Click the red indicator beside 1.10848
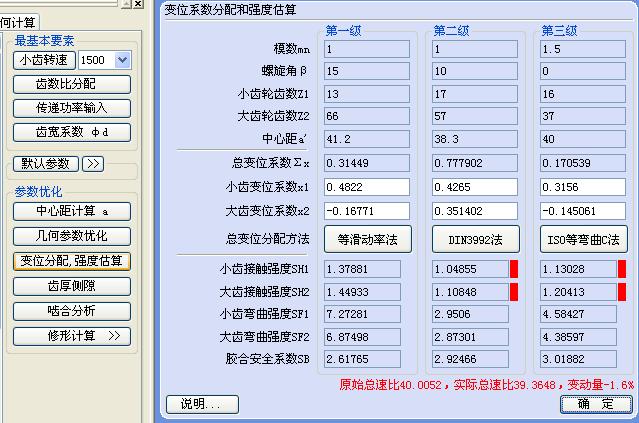Viewport: 639px width, 423px height. [514, 292]
